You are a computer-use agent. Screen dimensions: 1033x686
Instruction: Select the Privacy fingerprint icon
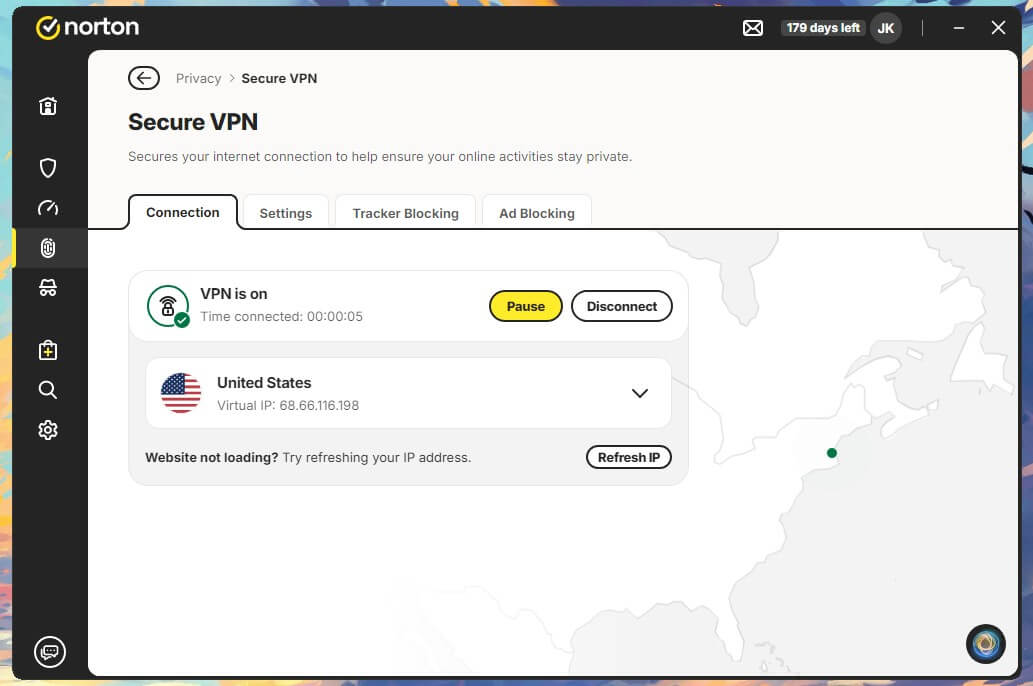47,248
